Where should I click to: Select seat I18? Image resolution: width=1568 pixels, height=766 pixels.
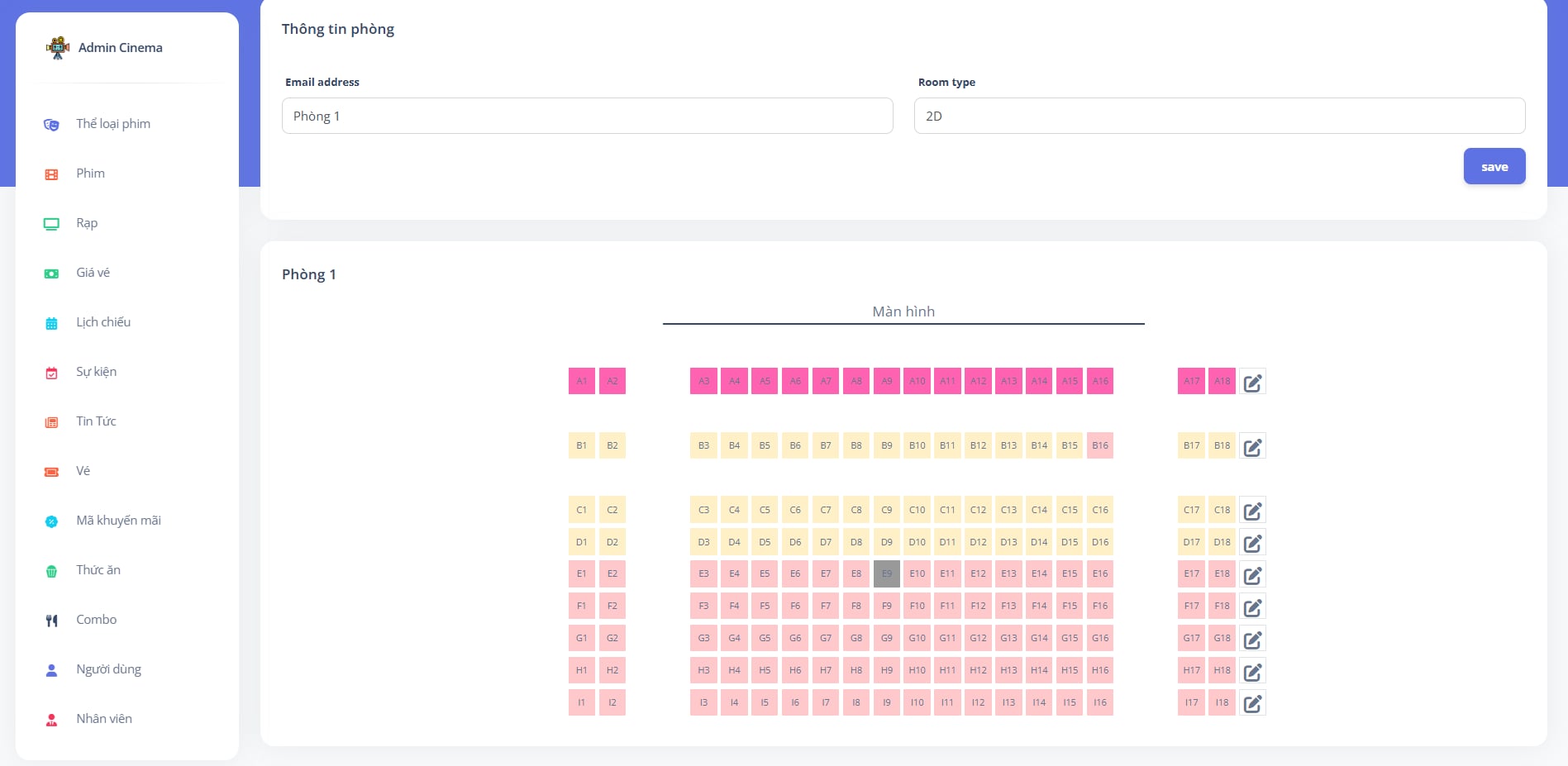coord(1222,702)
